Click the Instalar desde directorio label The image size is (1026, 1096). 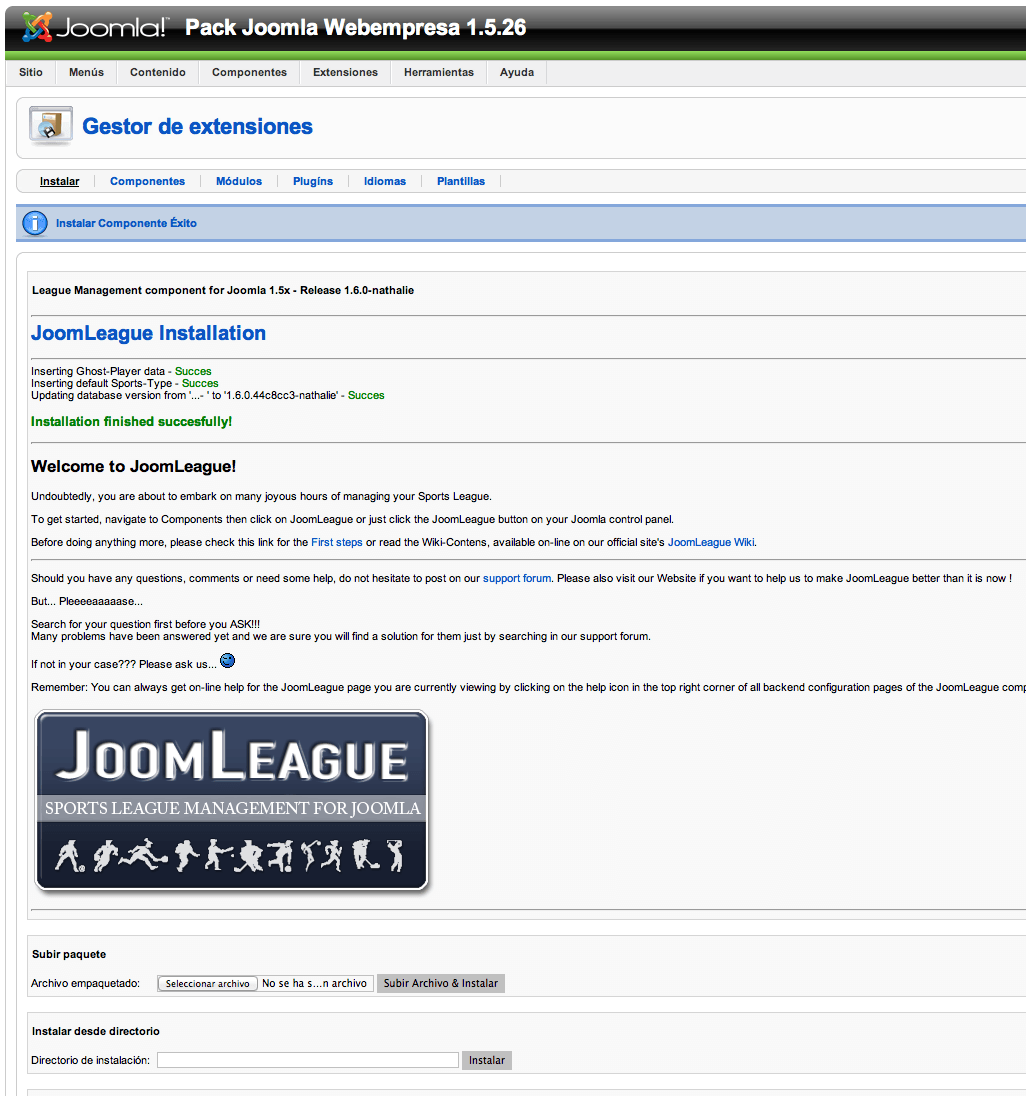[x=96, y=1032]
